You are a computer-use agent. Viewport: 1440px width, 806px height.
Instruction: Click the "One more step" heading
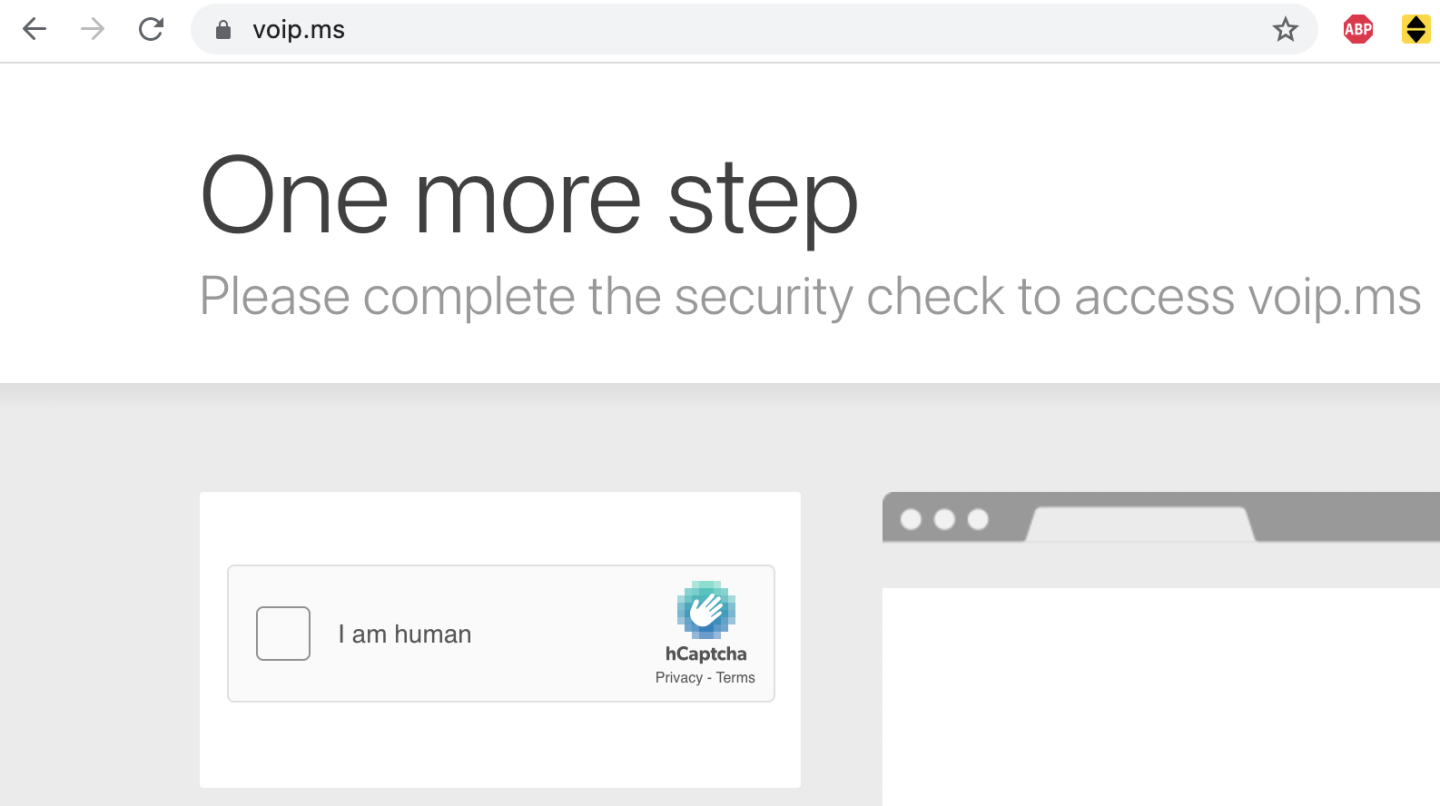pos(529,196)
